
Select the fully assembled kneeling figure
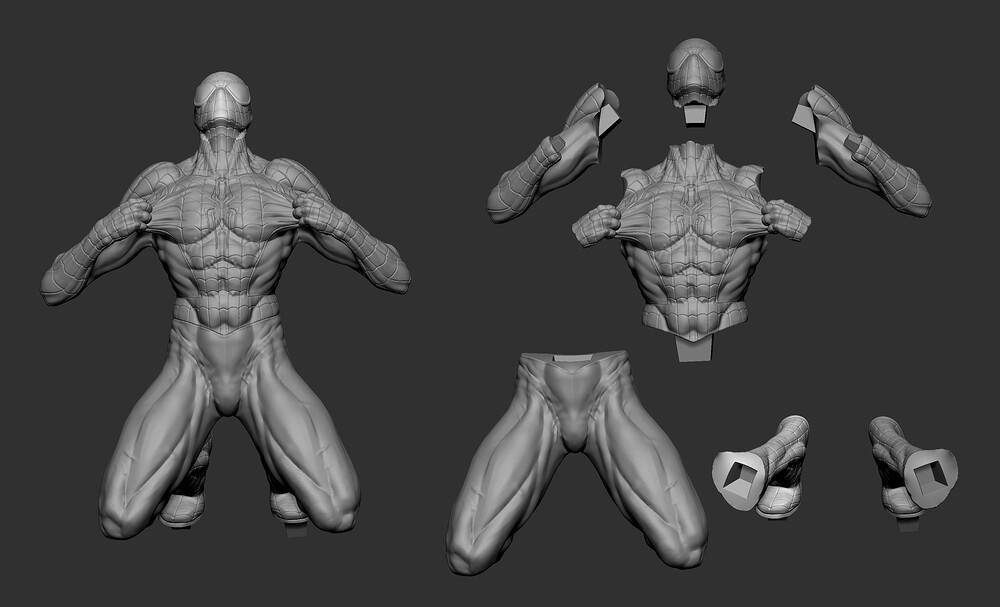coord(224,305)
